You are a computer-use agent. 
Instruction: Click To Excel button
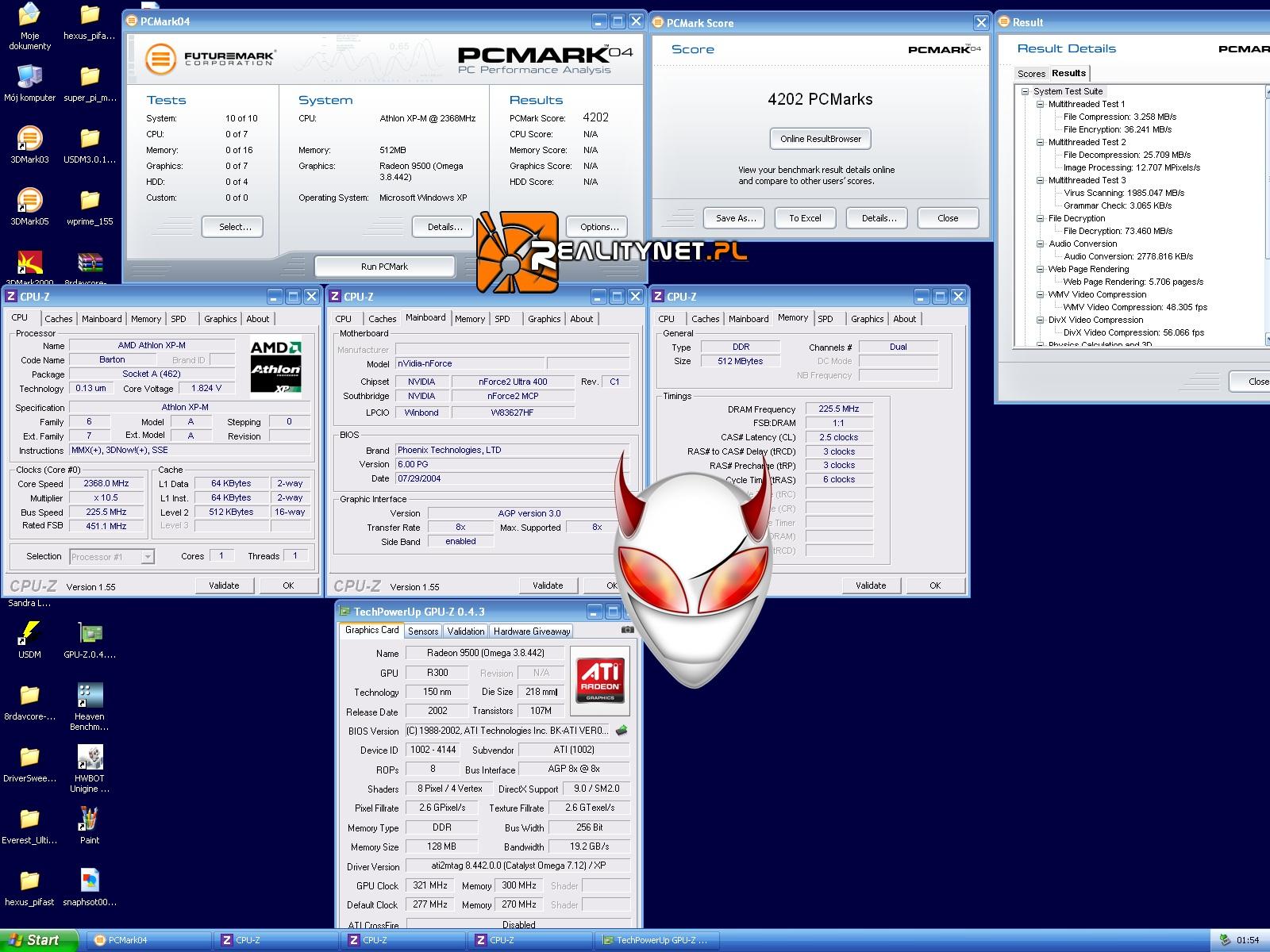click(x=805, y=218)
